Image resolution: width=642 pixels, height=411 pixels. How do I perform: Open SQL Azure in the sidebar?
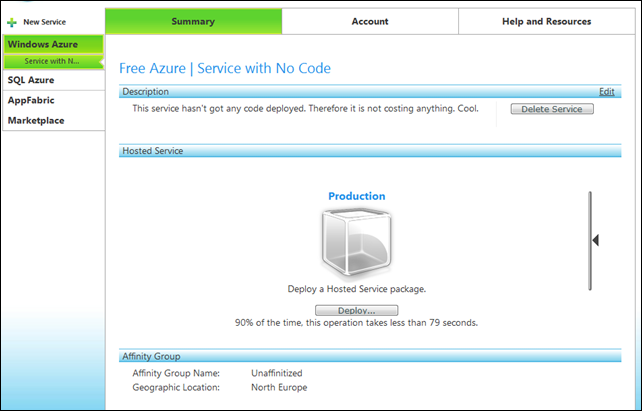click(x=53, y=80)
